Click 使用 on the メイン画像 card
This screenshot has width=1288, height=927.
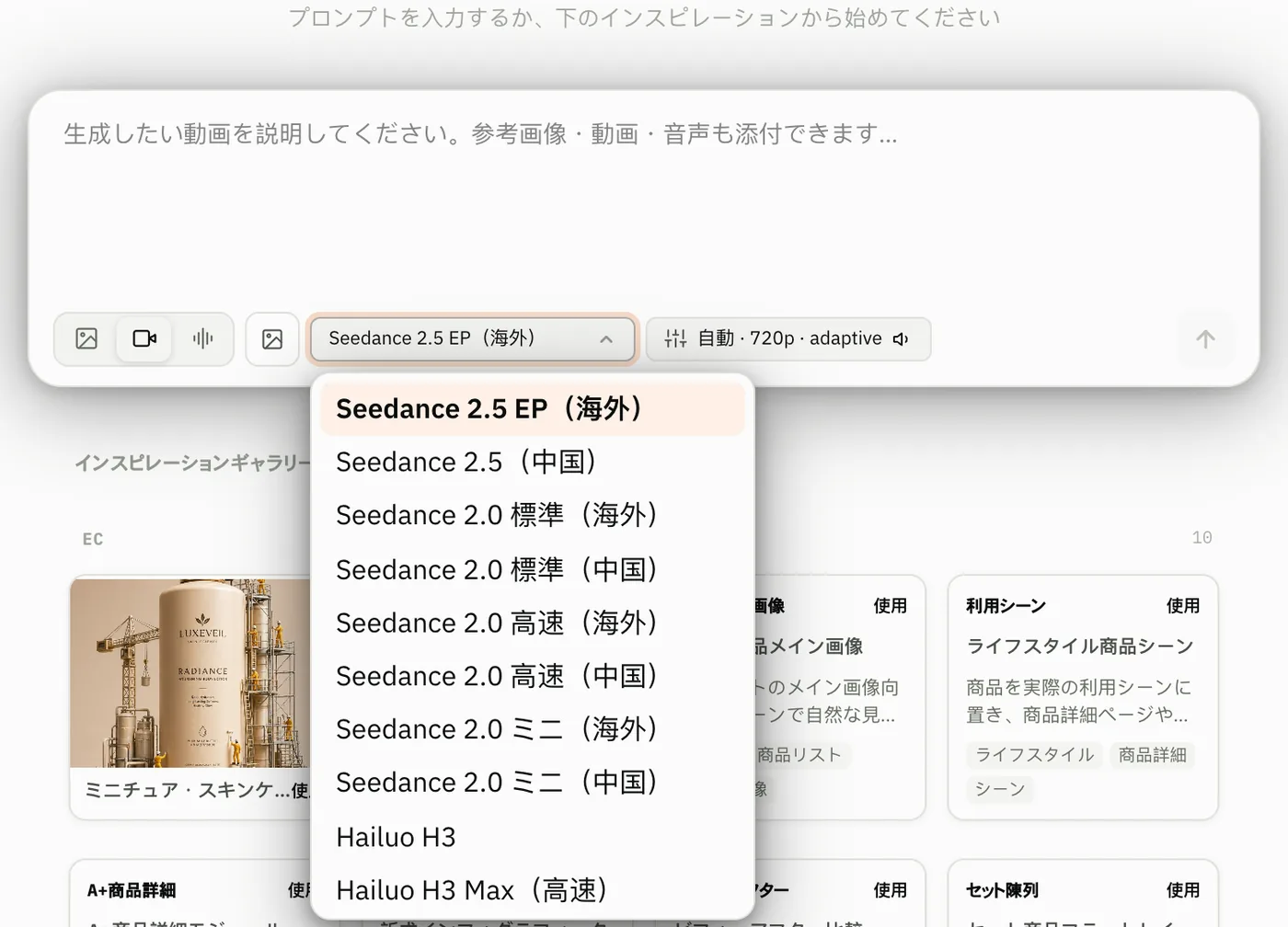tap(891, 606)
